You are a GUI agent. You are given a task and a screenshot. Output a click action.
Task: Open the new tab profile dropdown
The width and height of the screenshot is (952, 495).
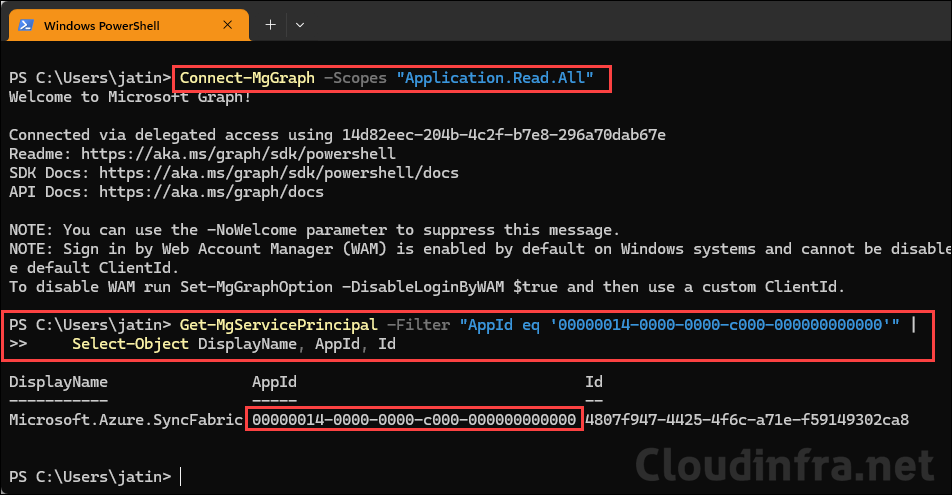pos(300,25)
